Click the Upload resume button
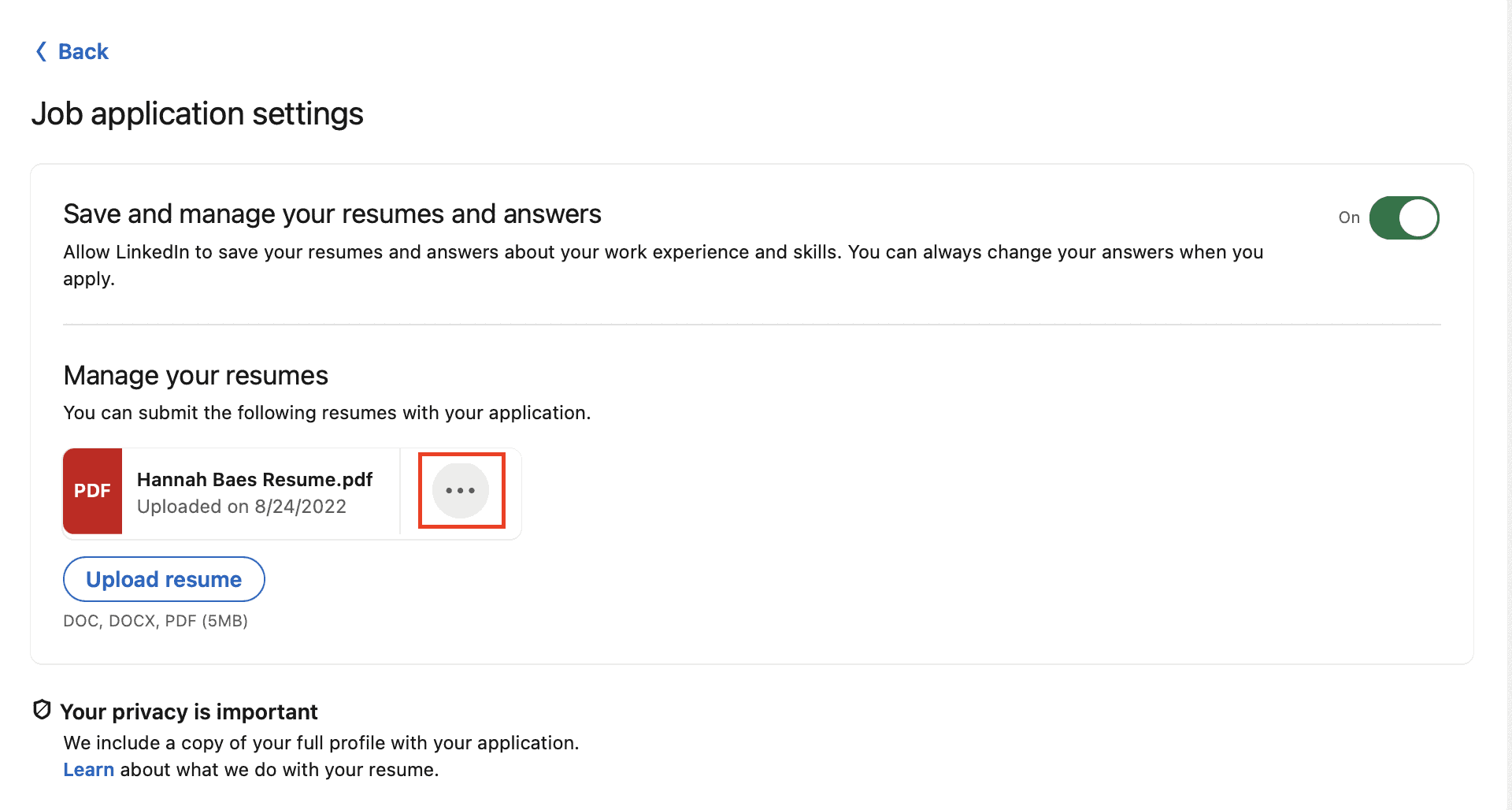This screenshot has height=810, width=1512. click(x=163, y=578)
